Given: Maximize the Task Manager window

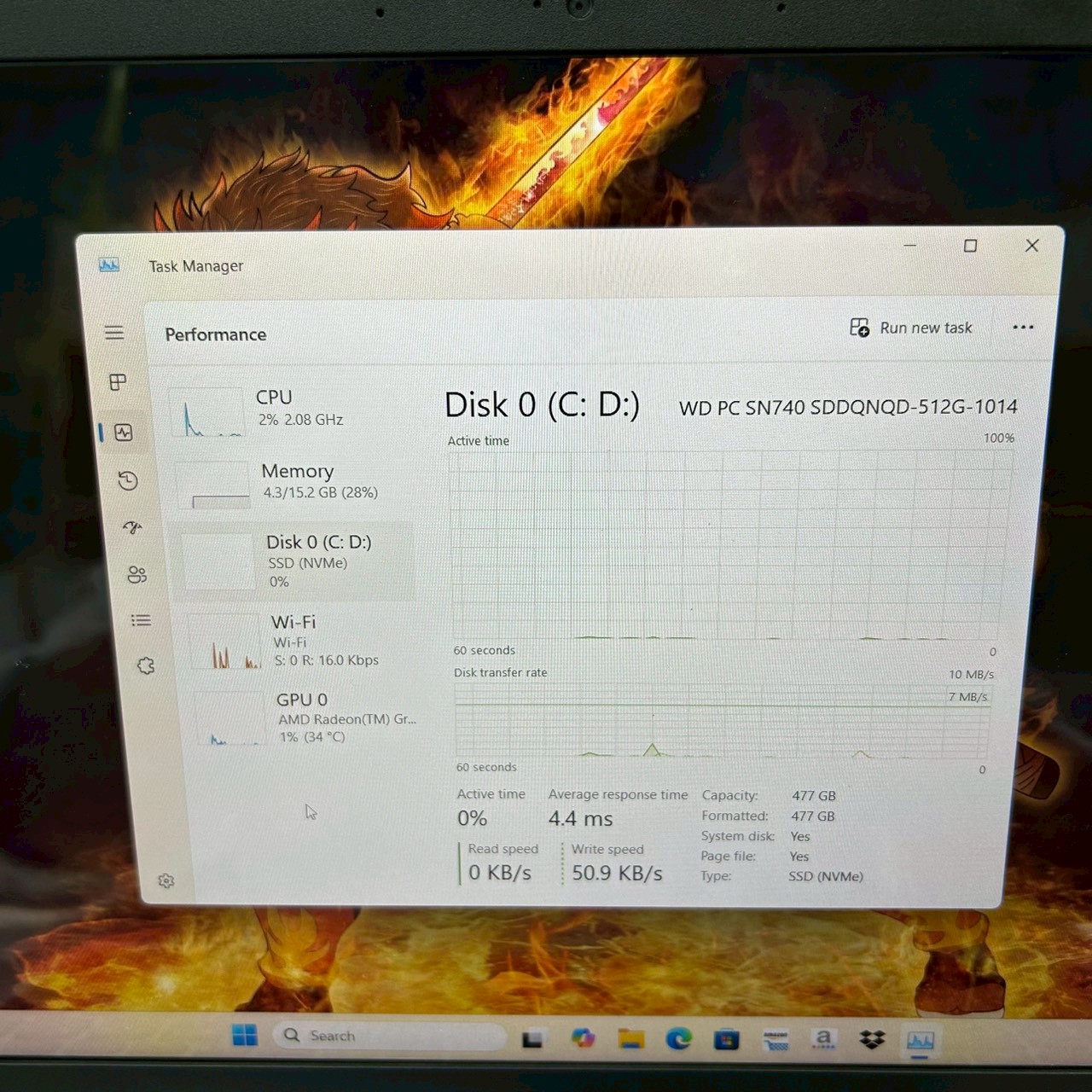Looking at the screenshot, I should click(970, 246).
